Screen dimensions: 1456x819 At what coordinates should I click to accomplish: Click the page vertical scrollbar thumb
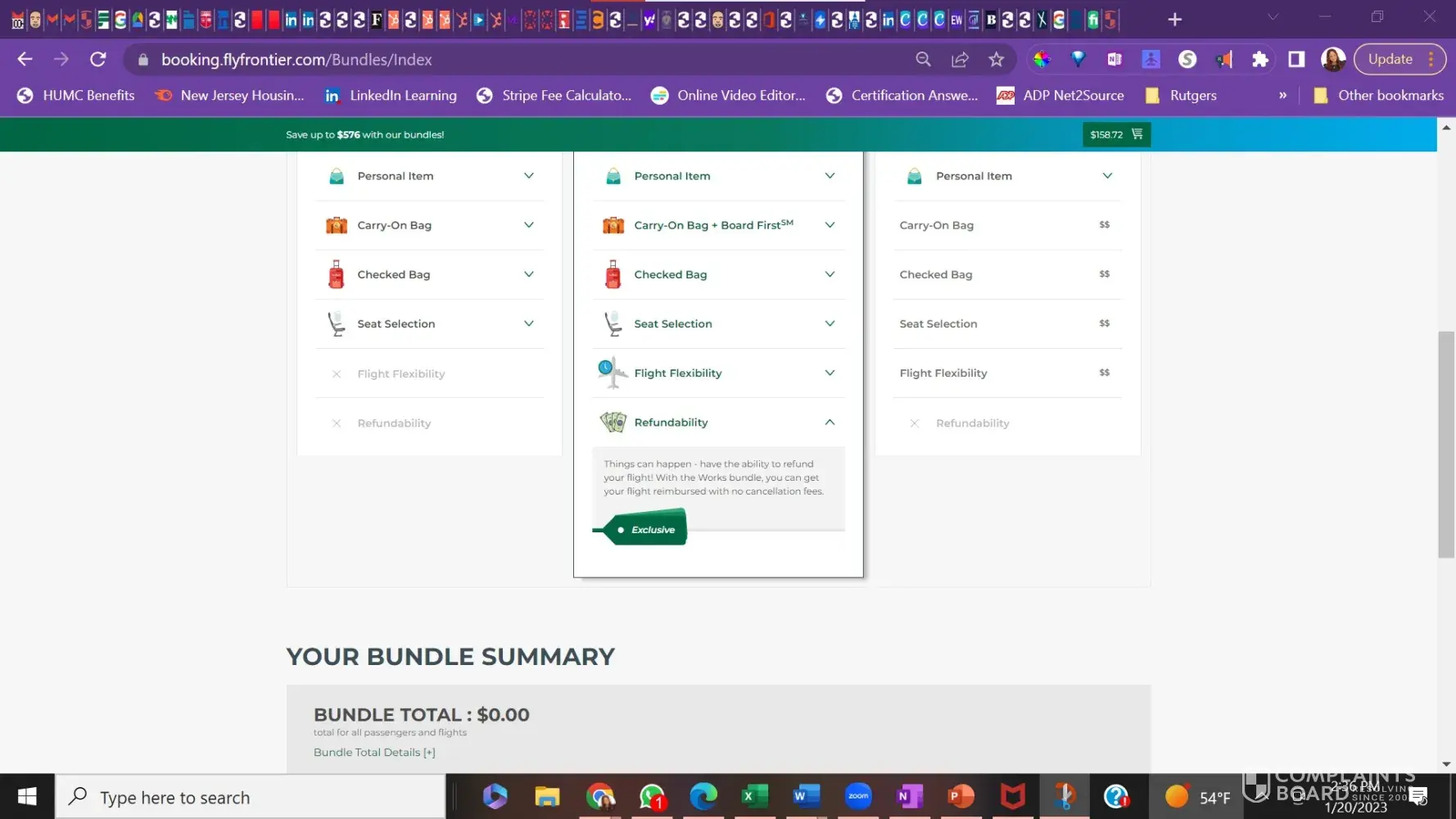(x=1446, y=444)
